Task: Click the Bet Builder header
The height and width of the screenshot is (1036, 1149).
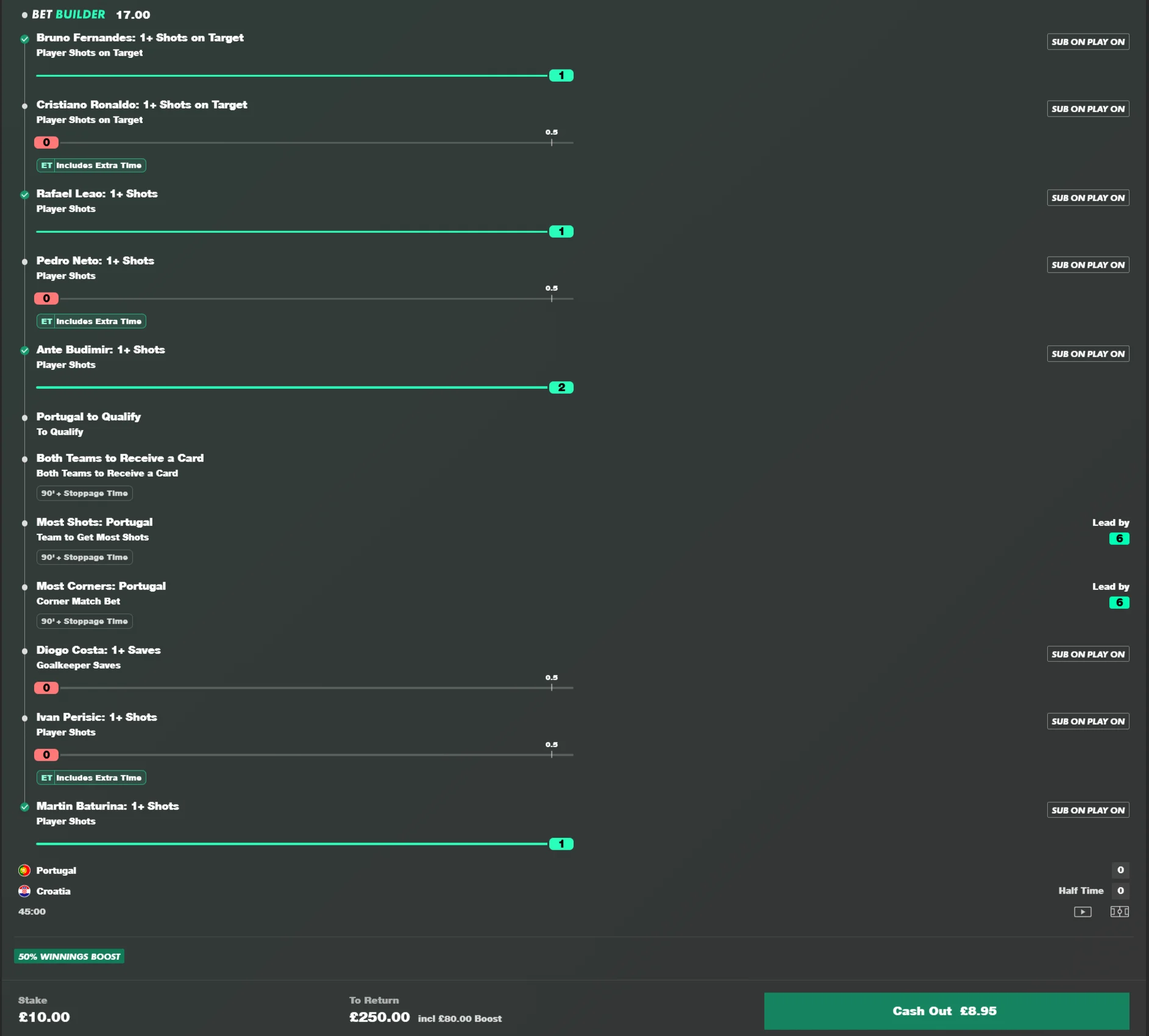Action: tap(68, 15)
